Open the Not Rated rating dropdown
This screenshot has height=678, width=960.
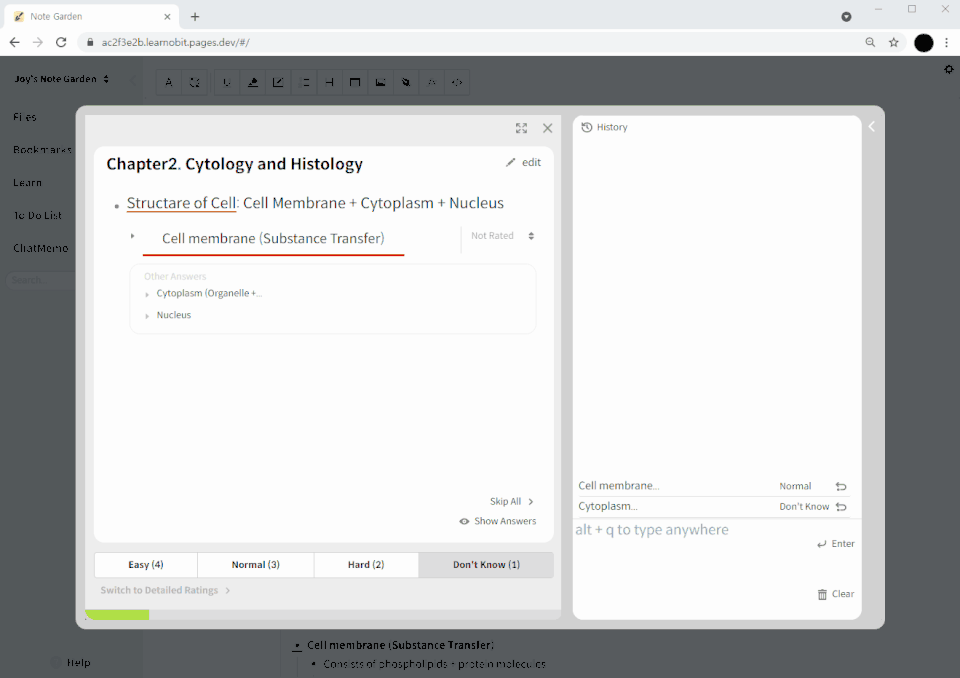coord(503,236)
